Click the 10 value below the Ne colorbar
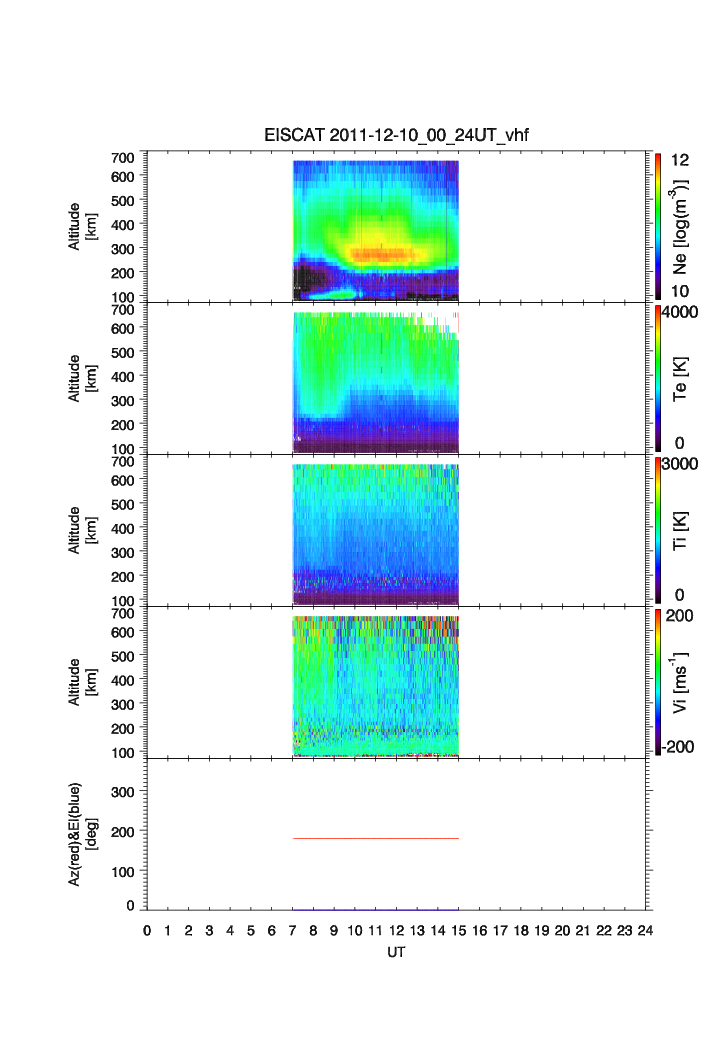This screenshot has width=708, height=1062. click(680, 291)
